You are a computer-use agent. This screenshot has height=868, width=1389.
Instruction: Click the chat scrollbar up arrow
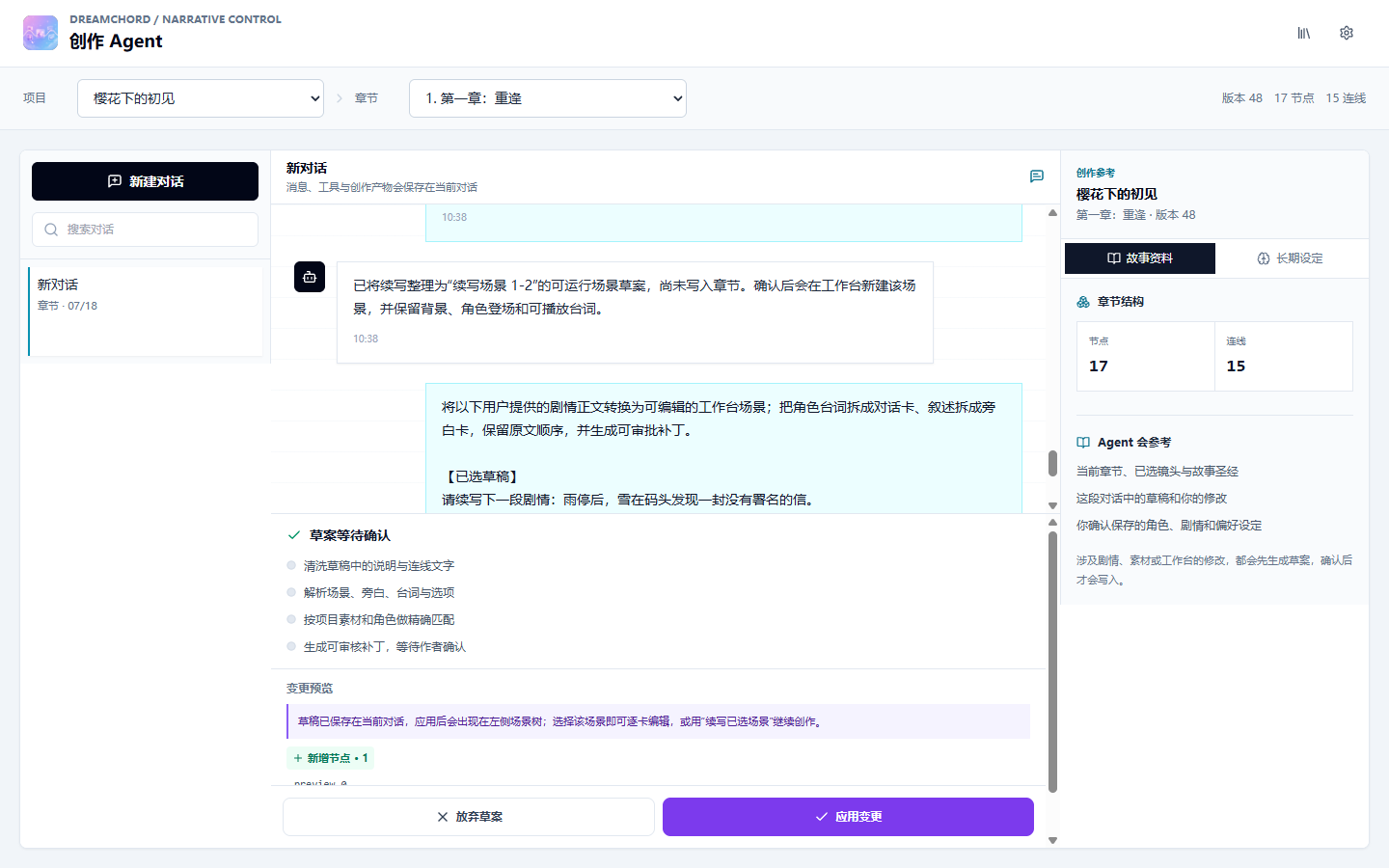(1052, 213)
